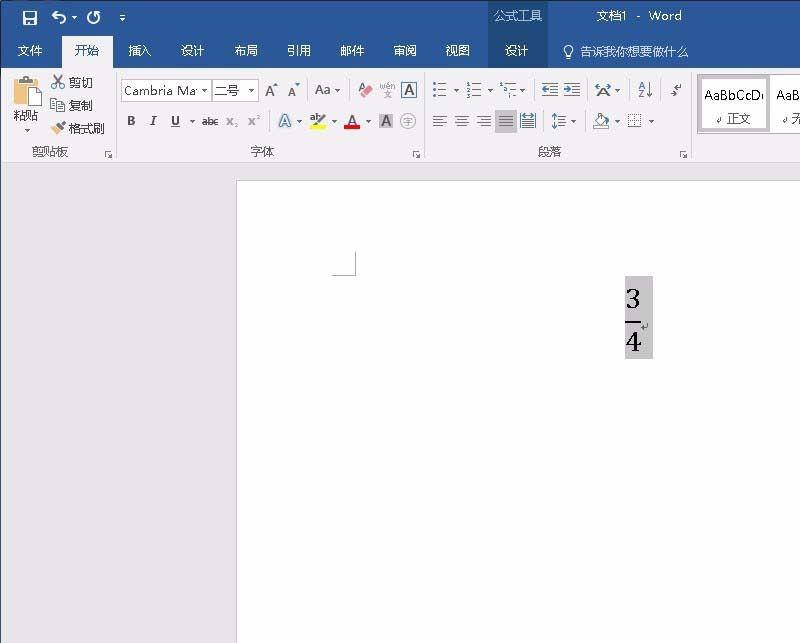Open the 审阅 (Review) ribbon tab
The image size is (800, 643).
(x=405, y=51)
